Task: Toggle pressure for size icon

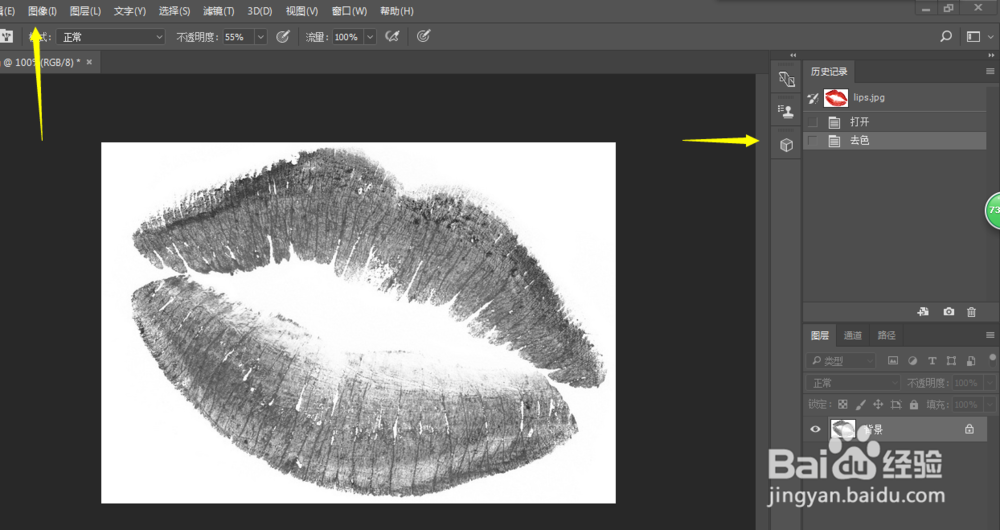Action: [423, 37]
